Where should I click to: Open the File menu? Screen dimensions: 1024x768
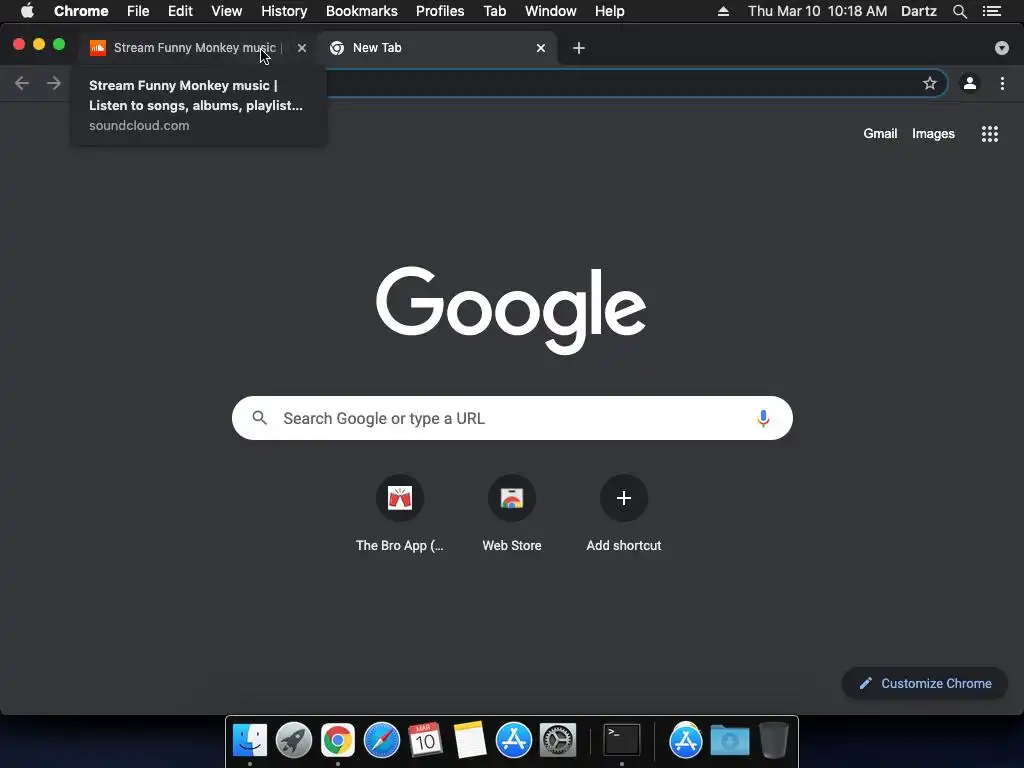(x=138, y=11)
